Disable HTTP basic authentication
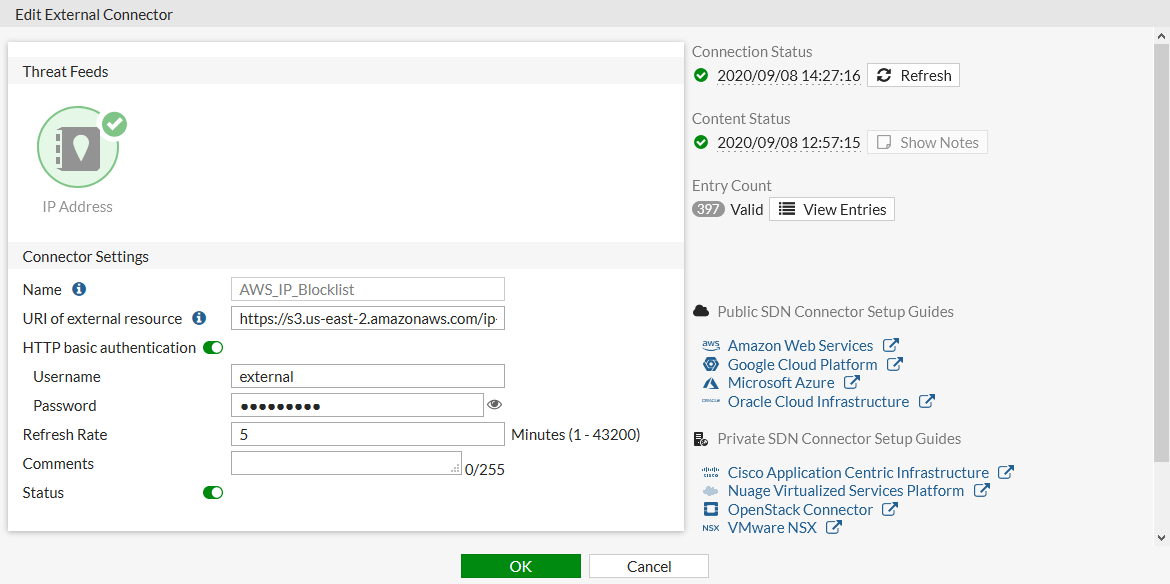The image size is (1170, 584). point(212,347)
